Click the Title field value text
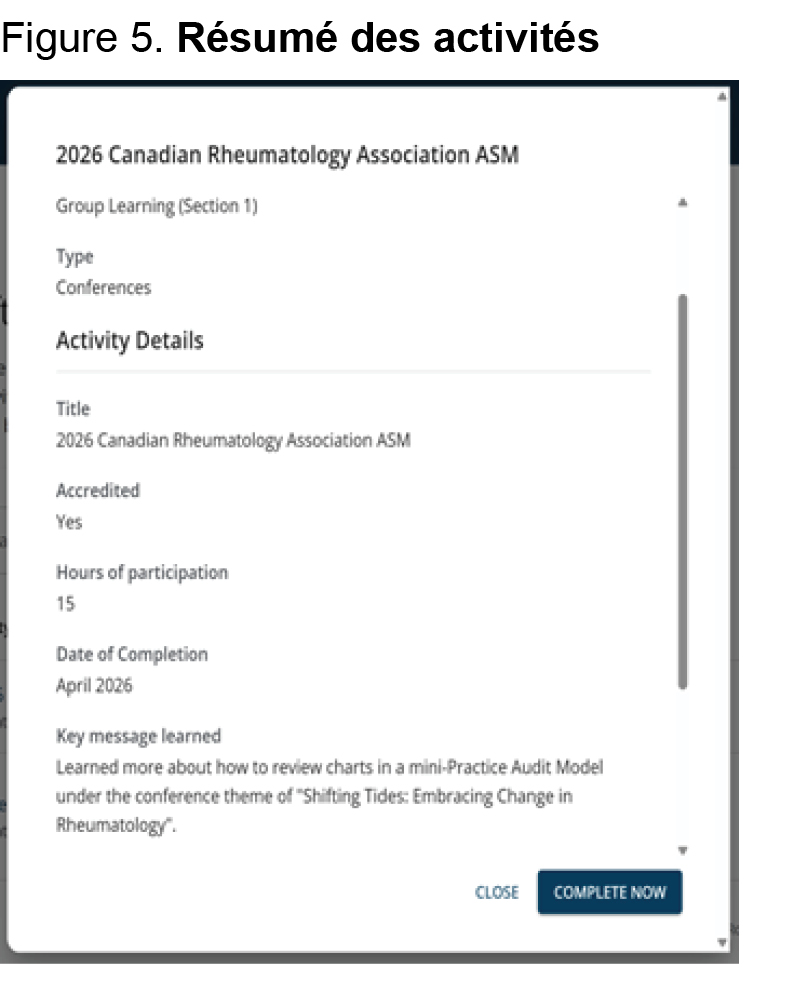Image resolution: width=799 pixels, height=1006 pixels. coord(233,440)
